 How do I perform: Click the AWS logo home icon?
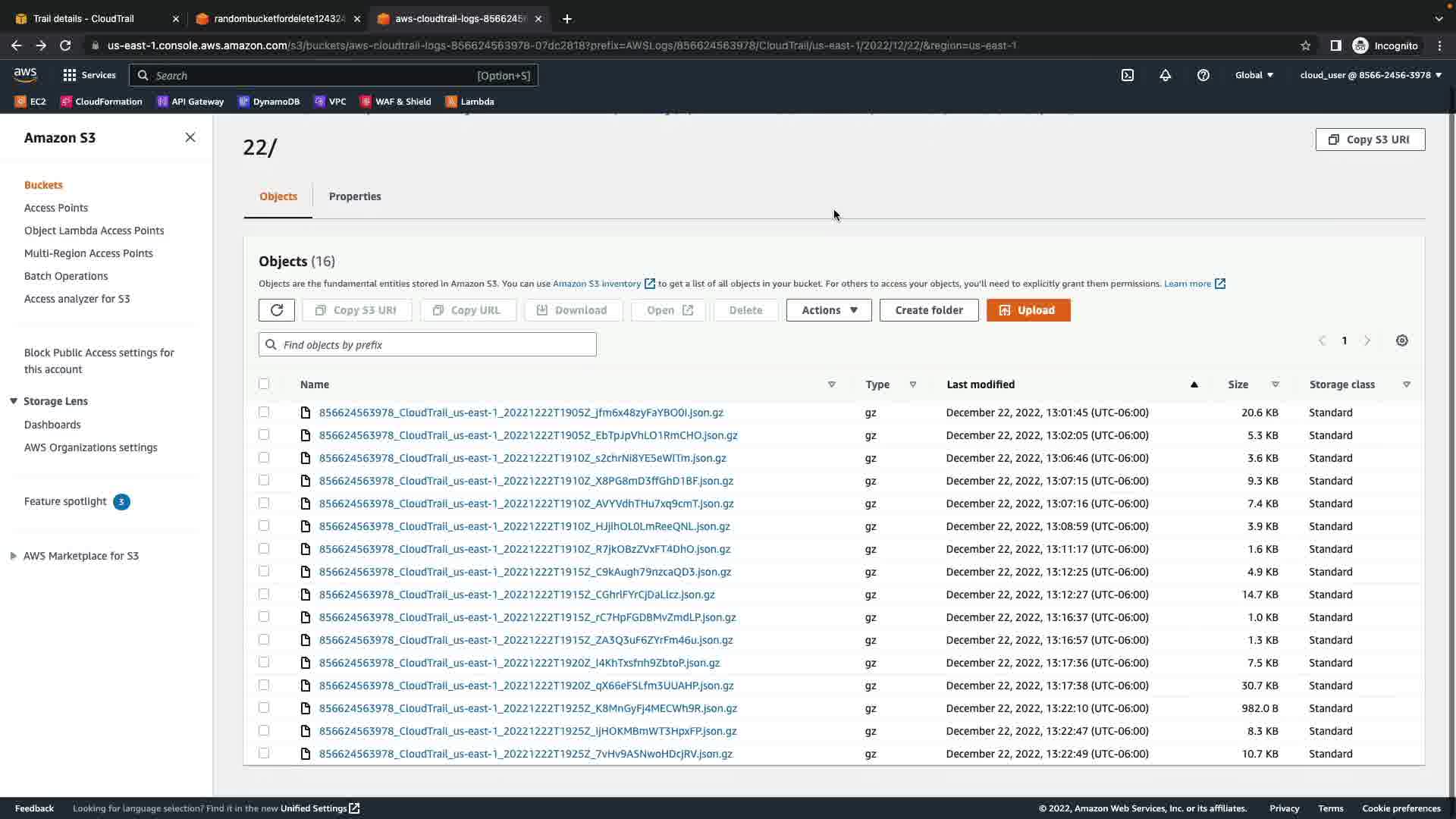[25, 74]
